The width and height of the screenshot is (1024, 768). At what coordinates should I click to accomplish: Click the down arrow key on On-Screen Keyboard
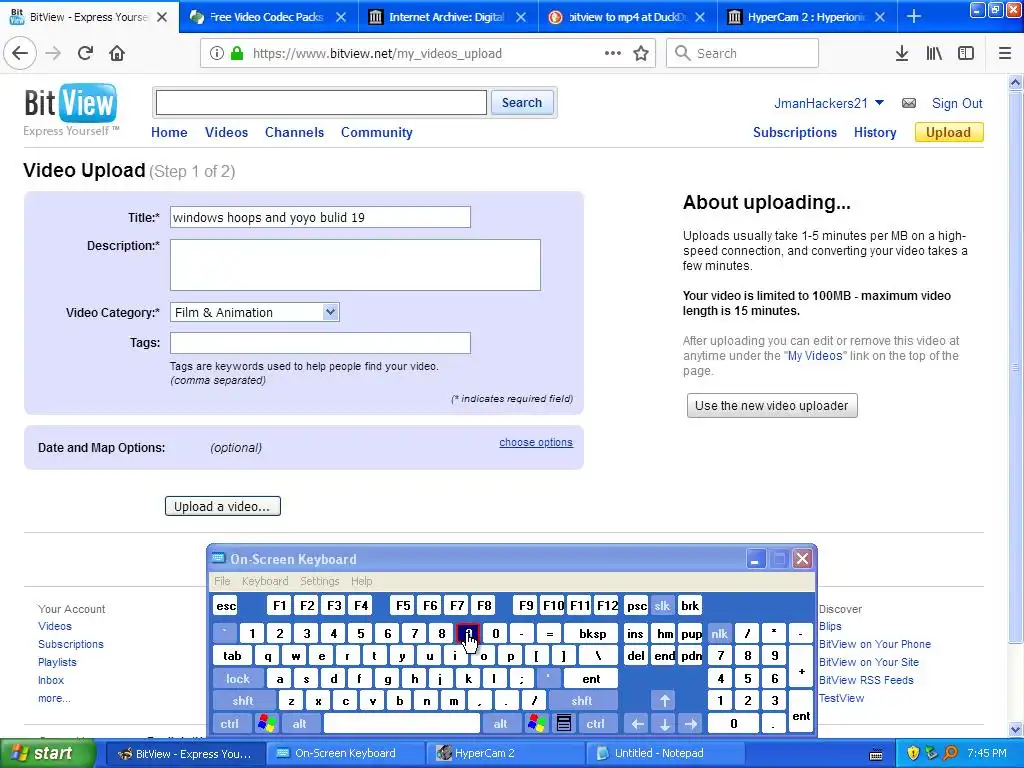664,724
